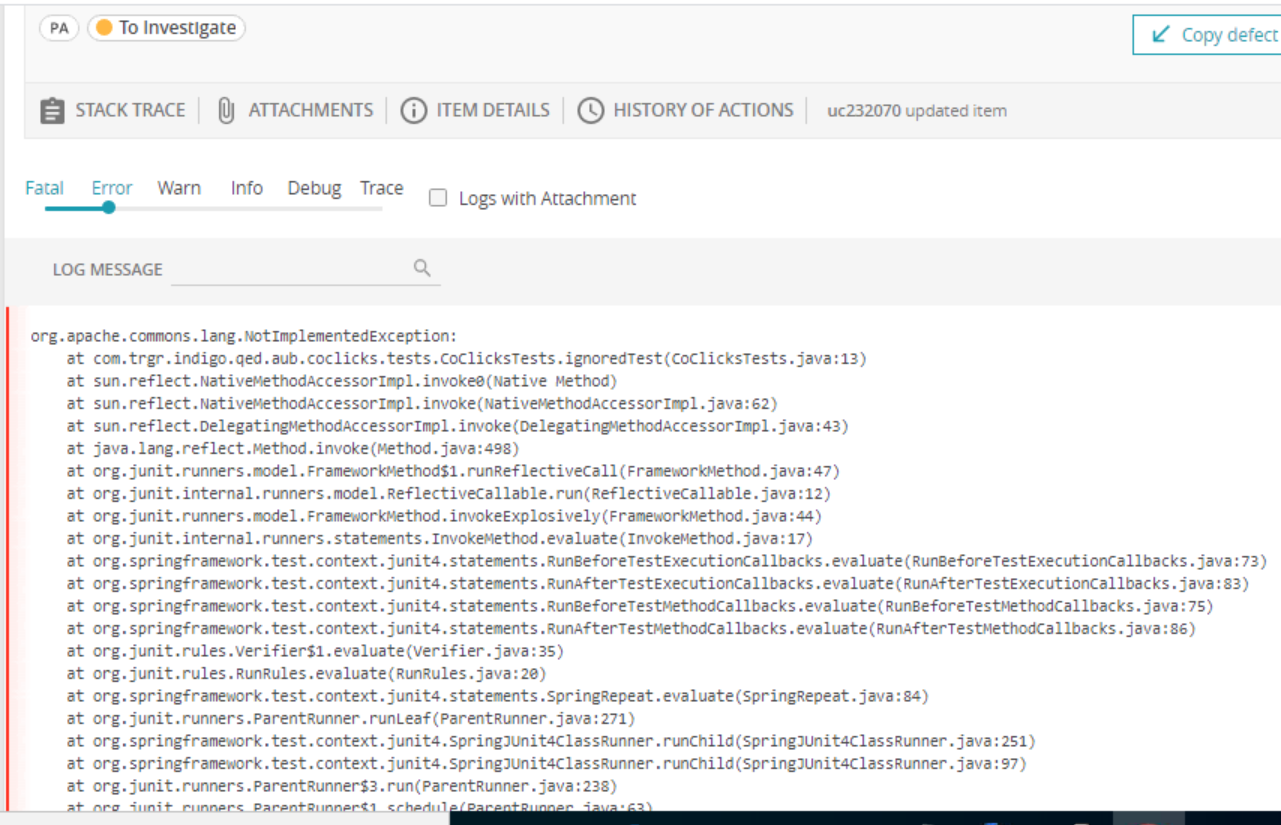1281x825 pixels.
Task: Set log level to Info
Action: pyautogui.click(x=247, y=188)
